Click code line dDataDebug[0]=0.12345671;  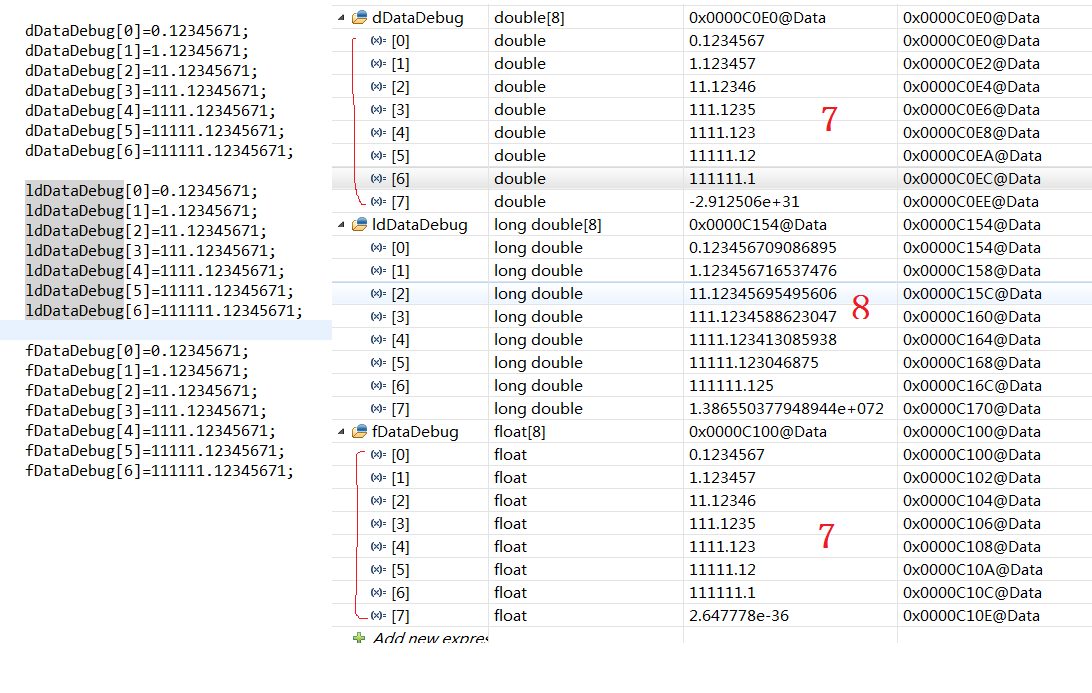[136, 31]
